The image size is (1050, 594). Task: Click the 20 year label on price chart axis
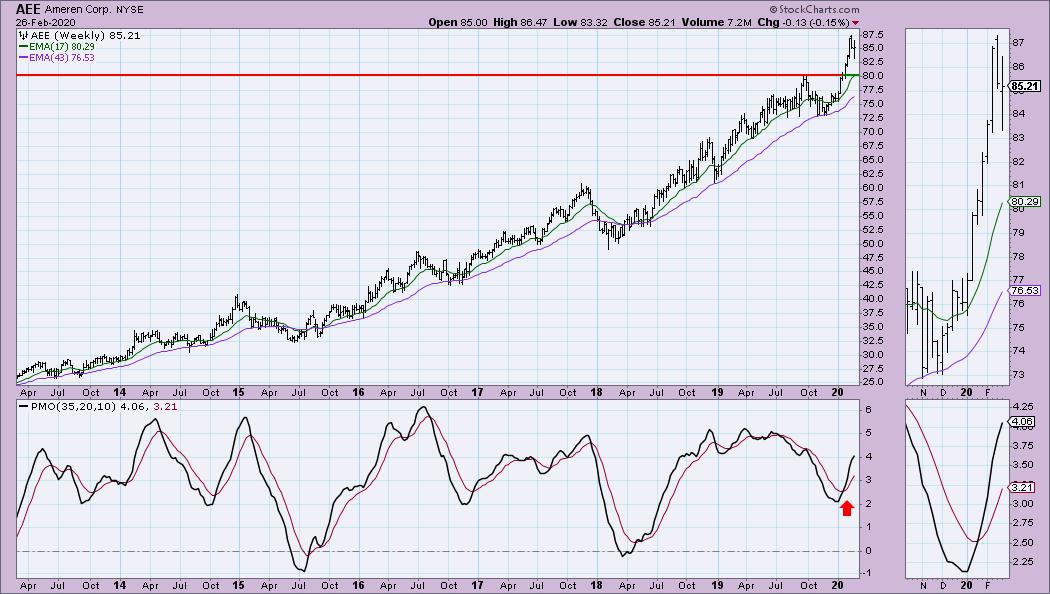click(x=836, y=392)
